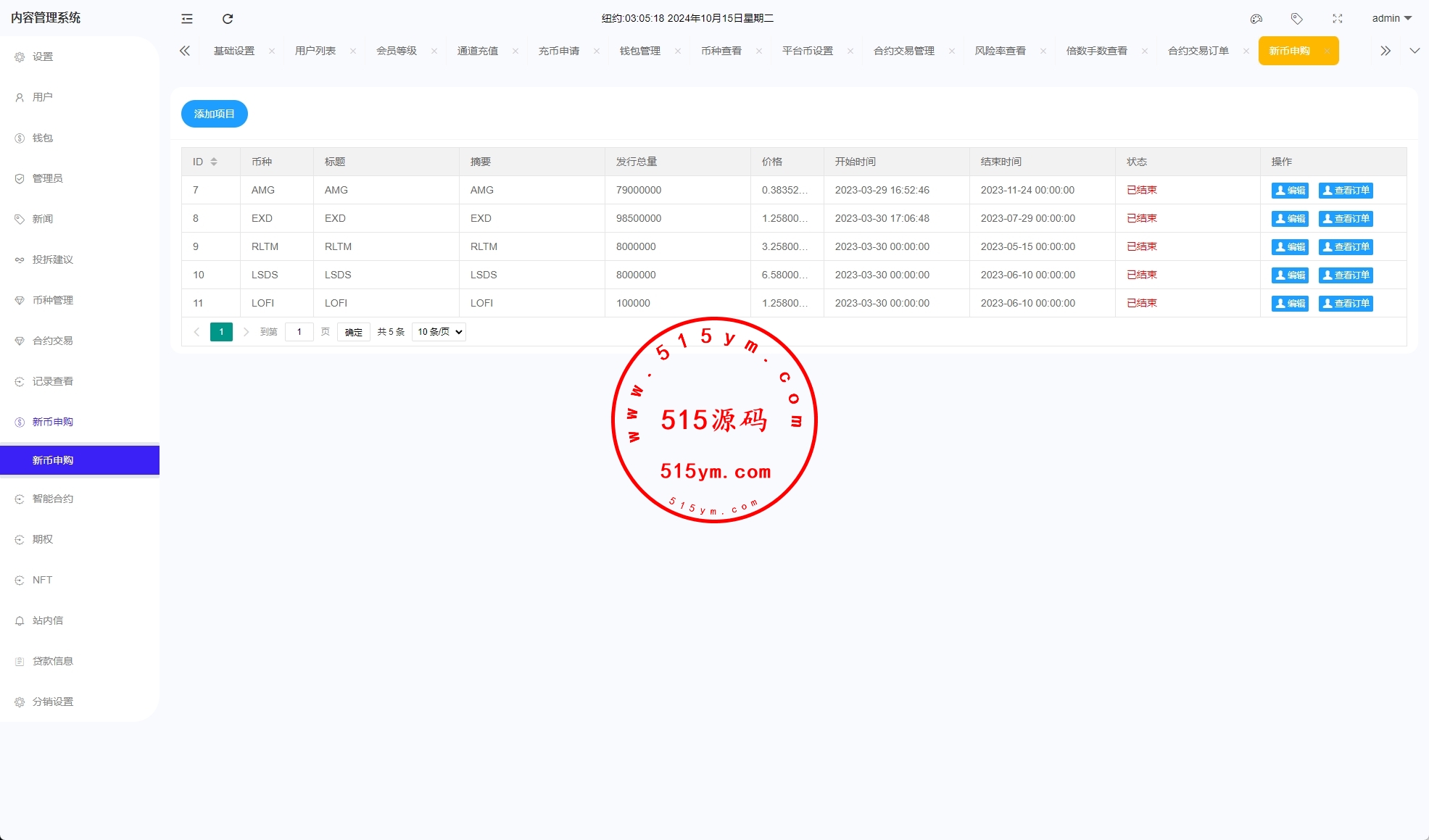This screenshot has height=840, width=1429.
Task: Open the 站内信 sidebar item
Action: [x=48, y=620]
